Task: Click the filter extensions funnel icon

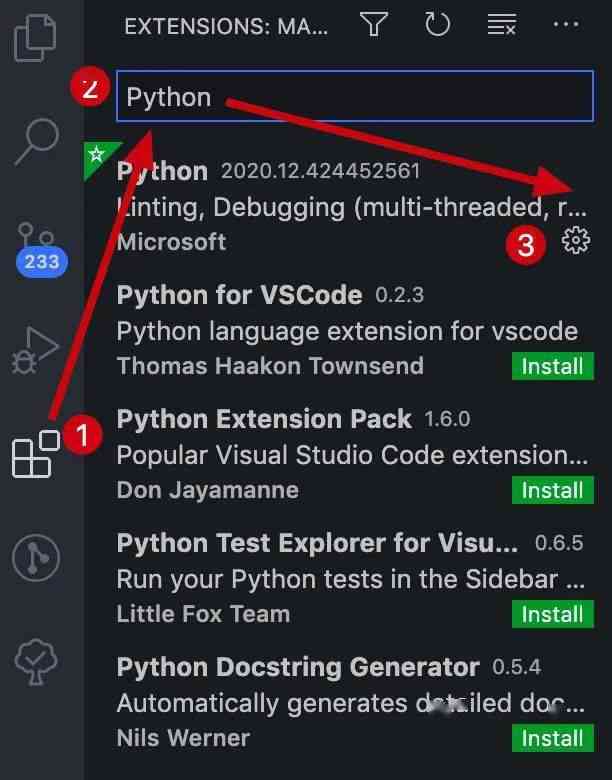Action: click(374, 24)
